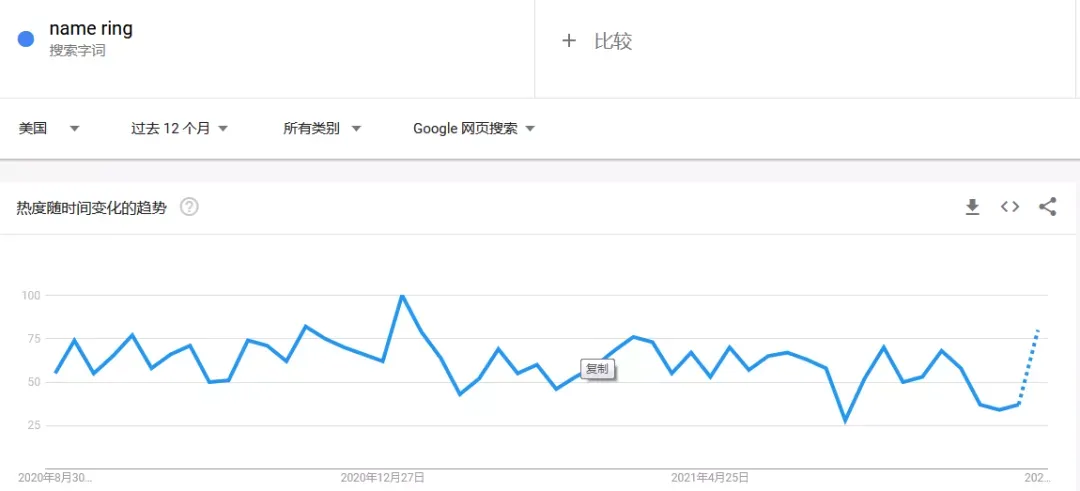Click the plus icon next to 比较
1080x491 pixels.
[568, 41]
